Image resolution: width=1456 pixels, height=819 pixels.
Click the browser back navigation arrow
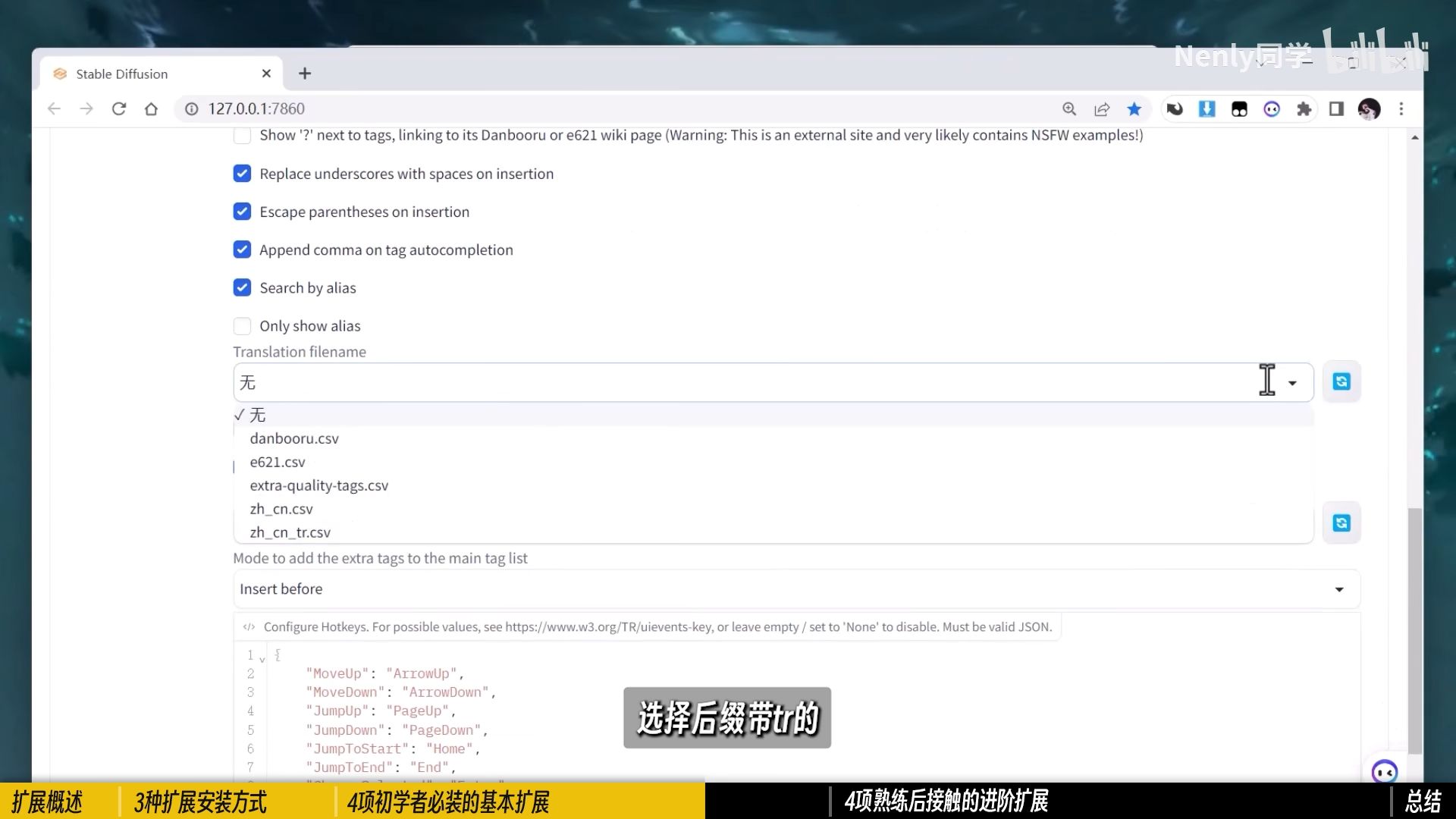52,108
